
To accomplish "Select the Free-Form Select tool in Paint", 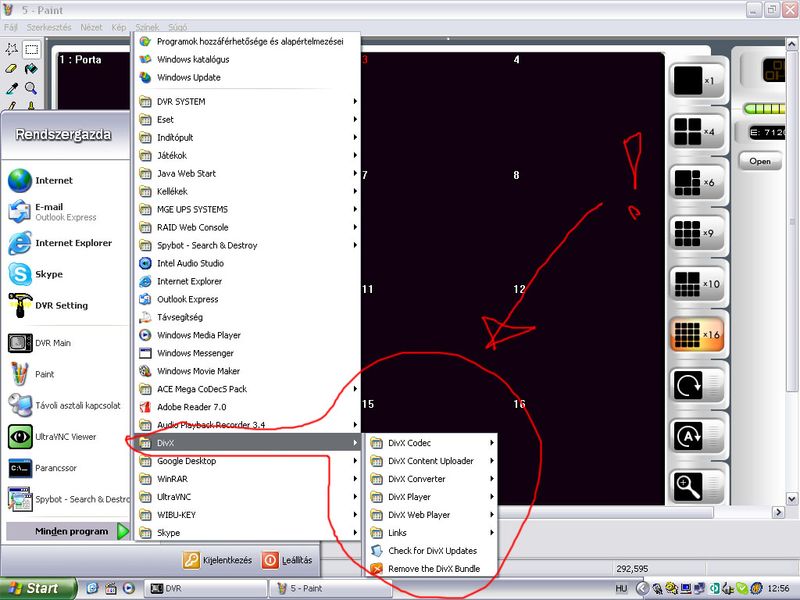I will (x=12, y=49).
